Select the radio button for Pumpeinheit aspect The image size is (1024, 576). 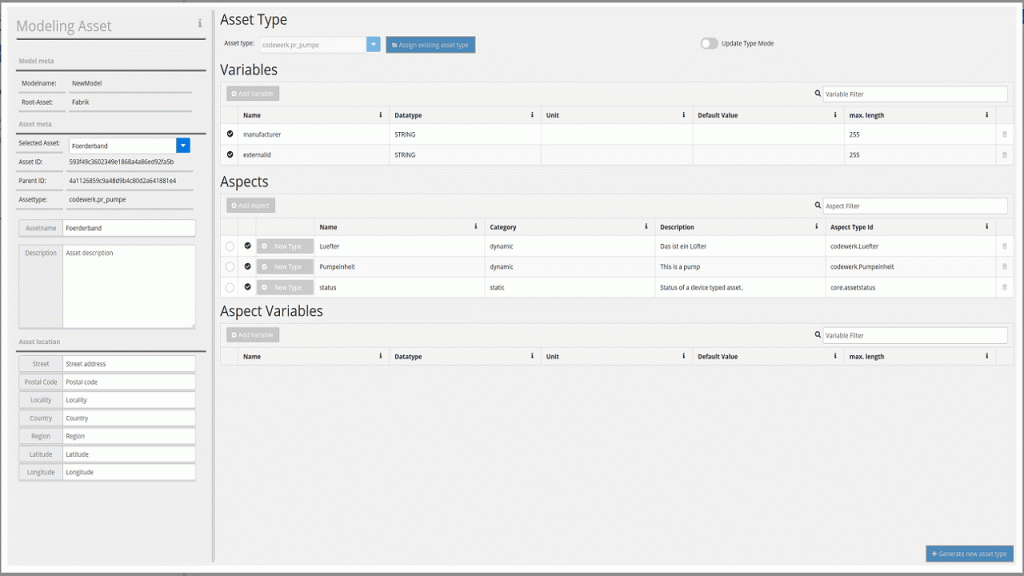coord(230,267)
